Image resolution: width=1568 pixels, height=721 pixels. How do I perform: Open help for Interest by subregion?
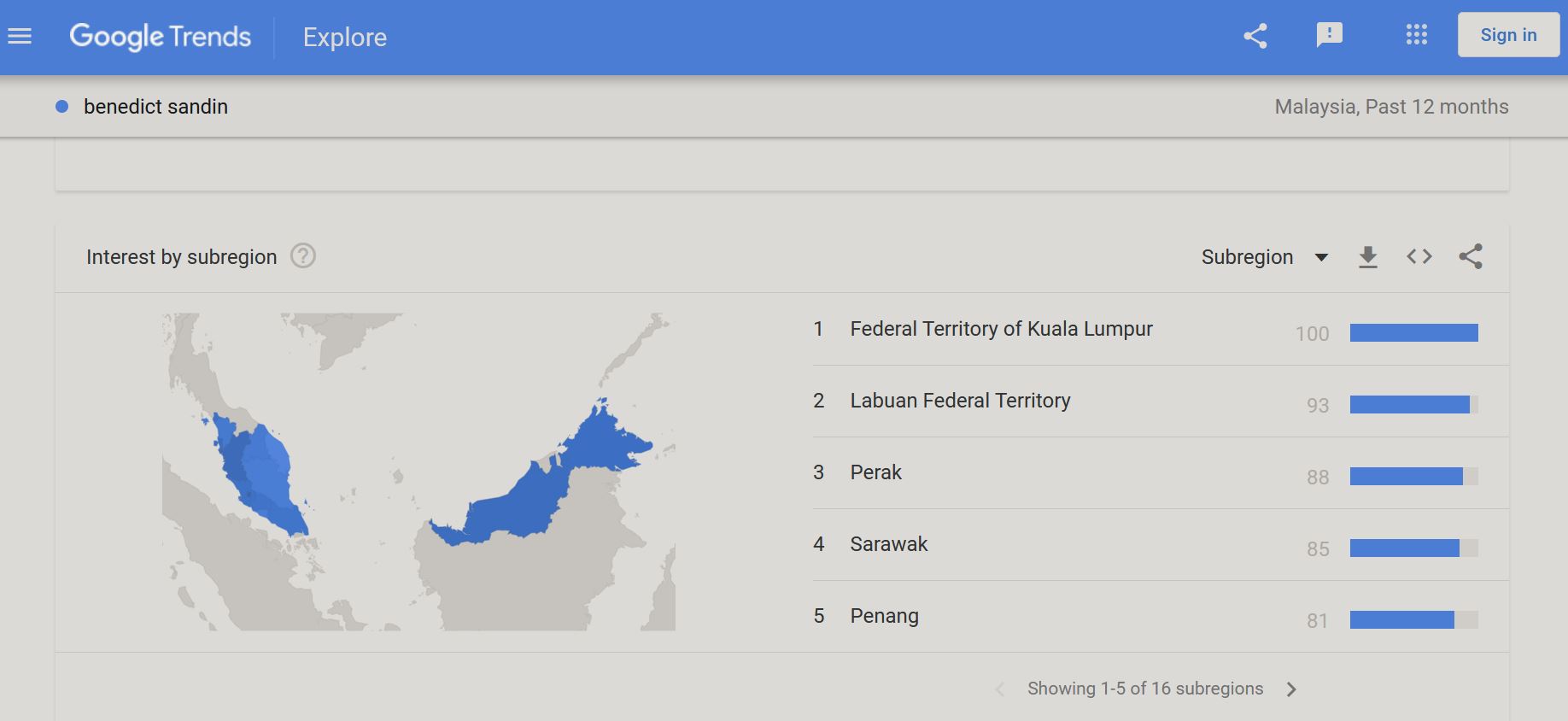(x=303, y=256)
